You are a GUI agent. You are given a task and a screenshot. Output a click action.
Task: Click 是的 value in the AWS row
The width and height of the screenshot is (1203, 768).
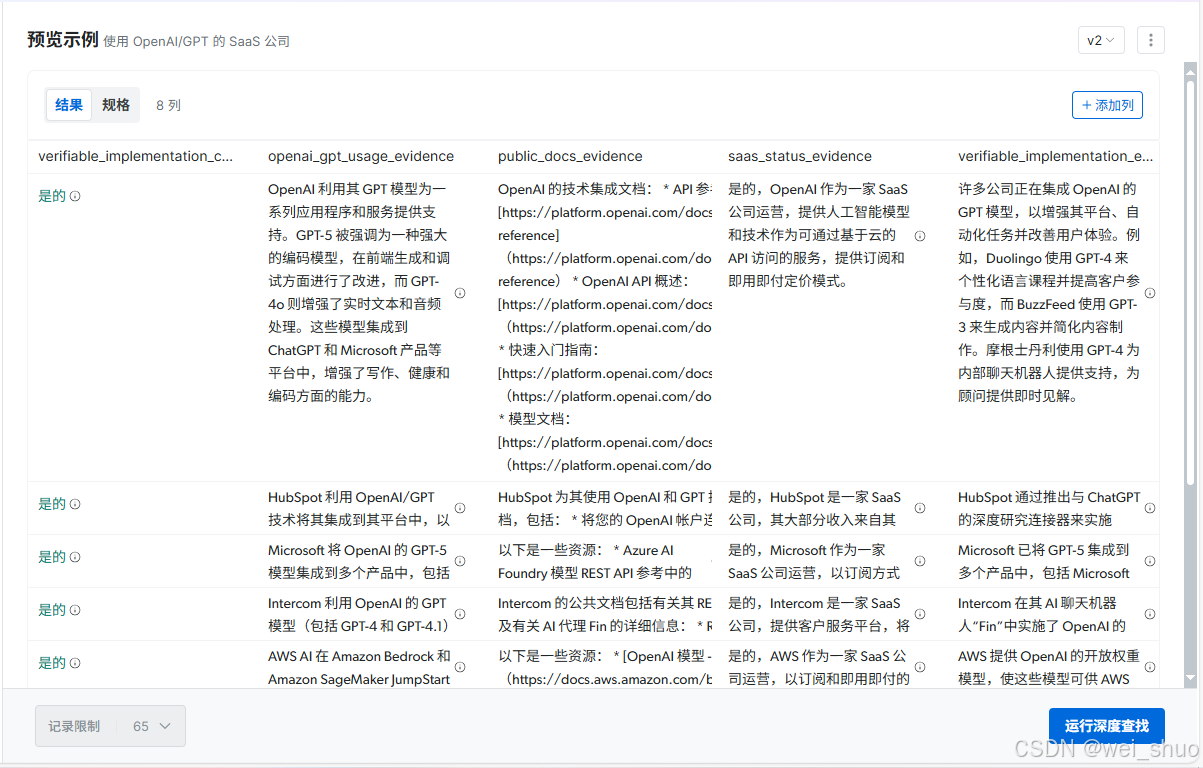(52, 663)
